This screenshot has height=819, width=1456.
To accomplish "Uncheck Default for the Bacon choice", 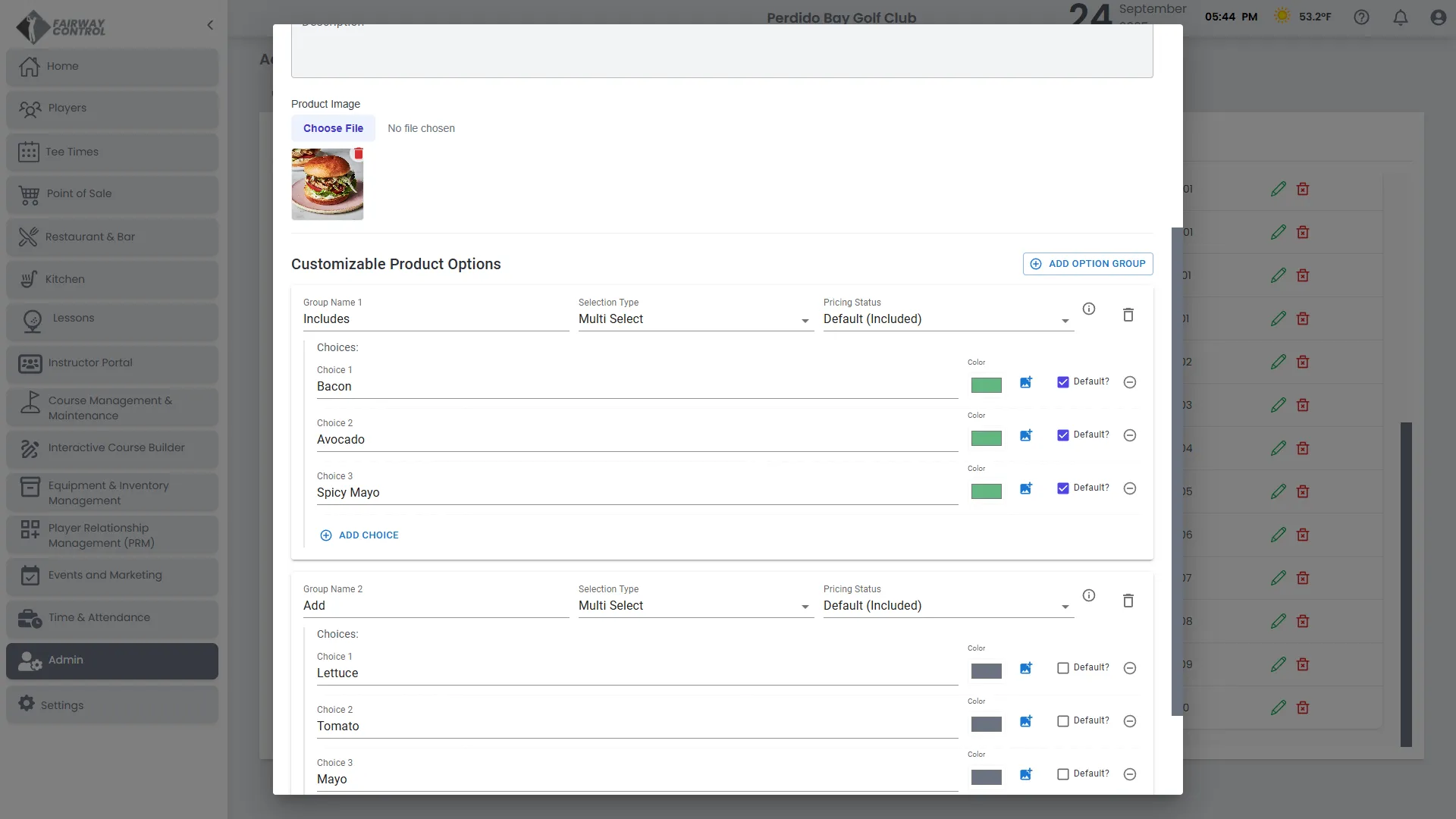I will 1062,382.
